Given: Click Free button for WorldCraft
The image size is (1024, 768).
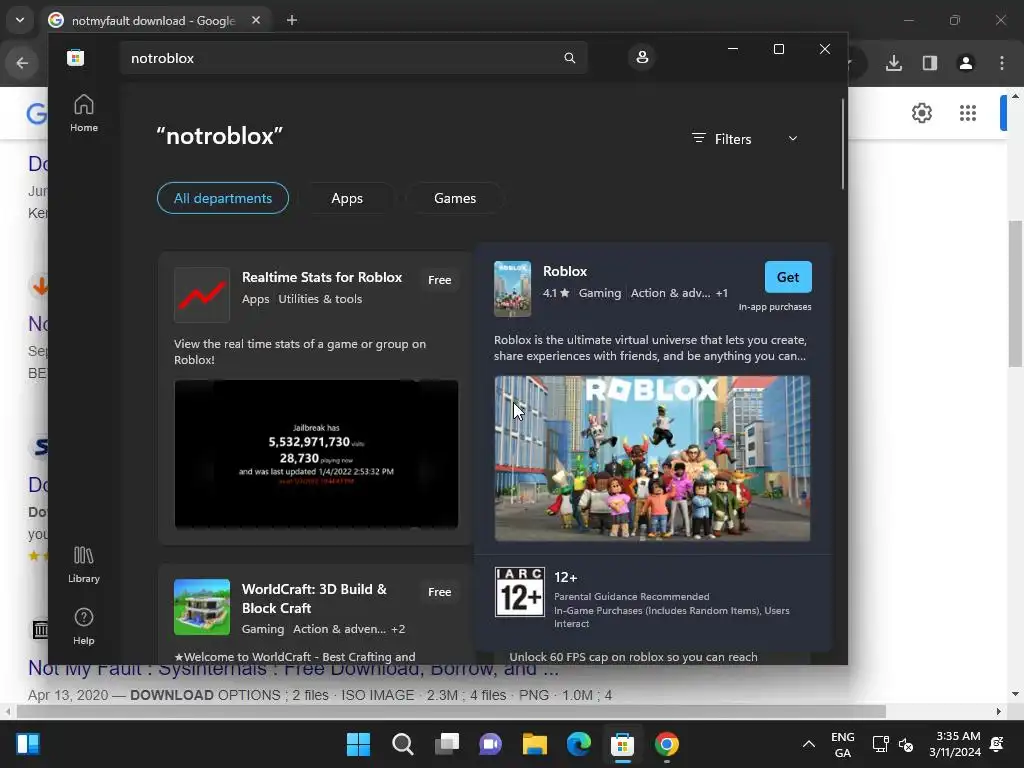Looking at the screenshot, I should point(440,592).
